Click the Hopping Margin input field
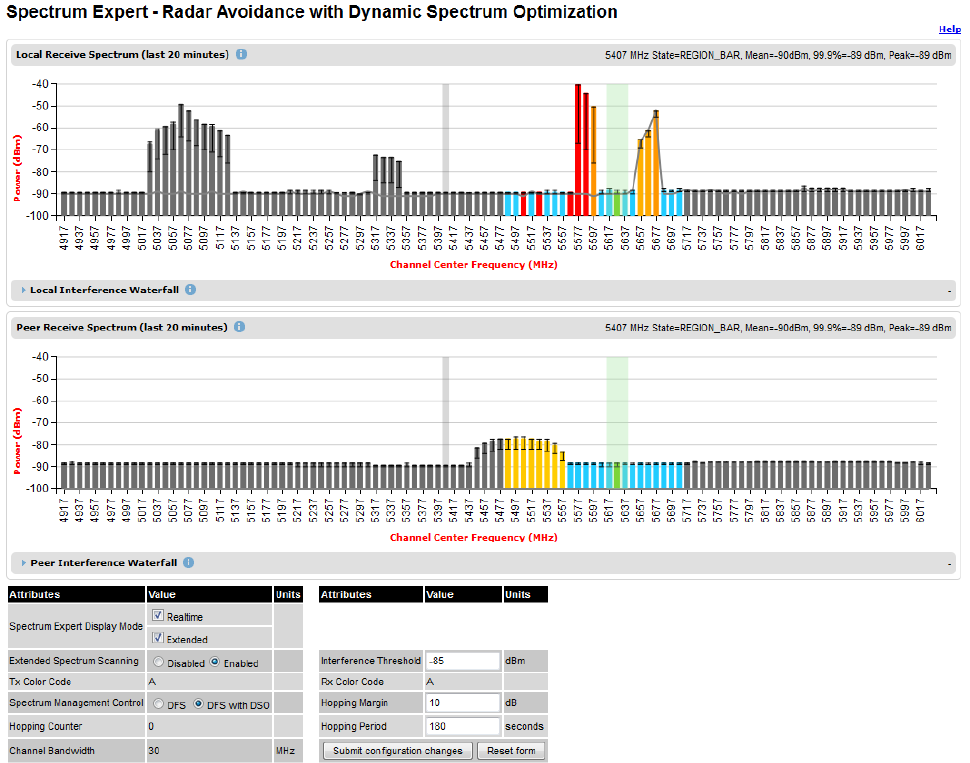 (x=463, y=703)
